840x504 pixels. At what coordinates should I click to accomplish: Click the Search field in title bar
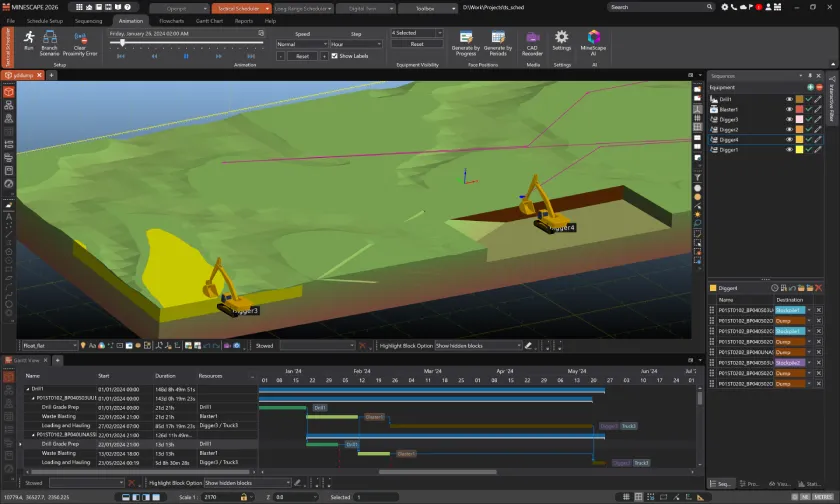pos(661,7)
